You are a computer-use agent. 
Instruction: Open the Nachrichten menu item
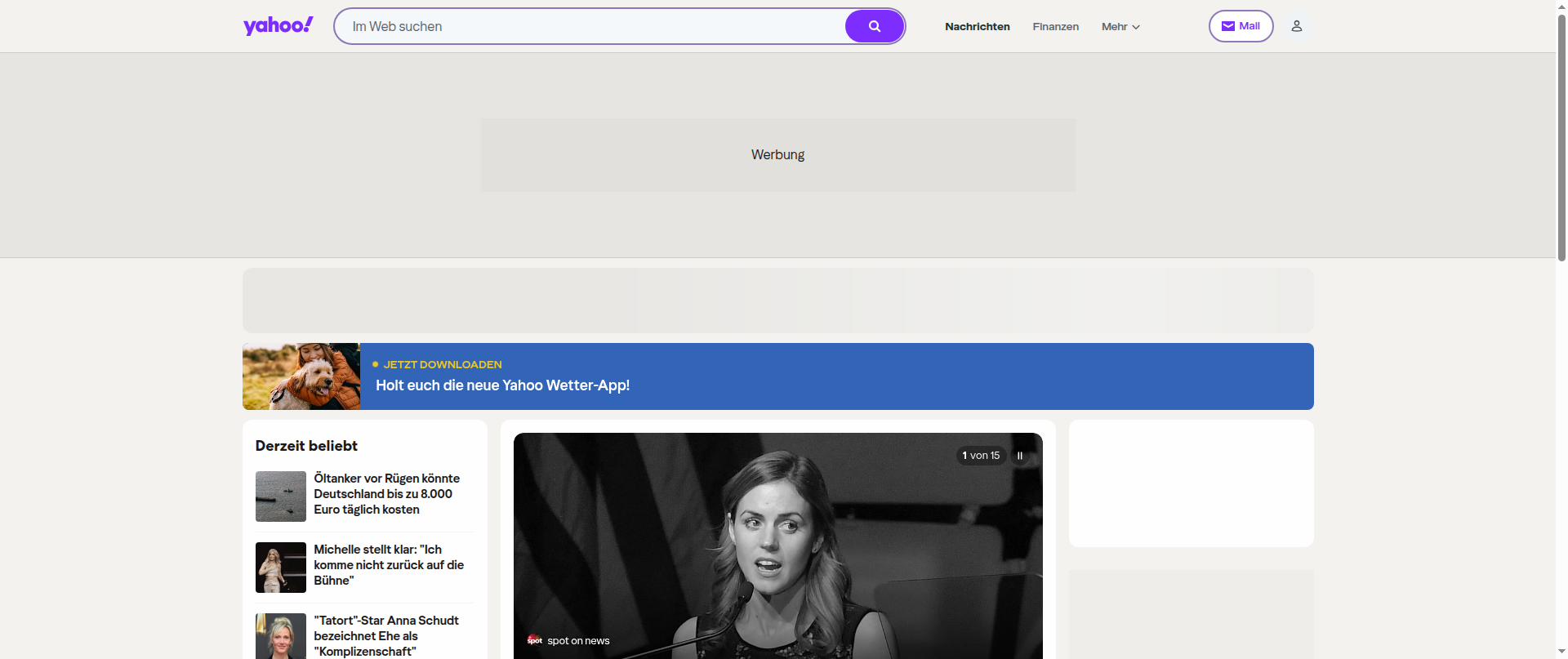pos(977,27)
